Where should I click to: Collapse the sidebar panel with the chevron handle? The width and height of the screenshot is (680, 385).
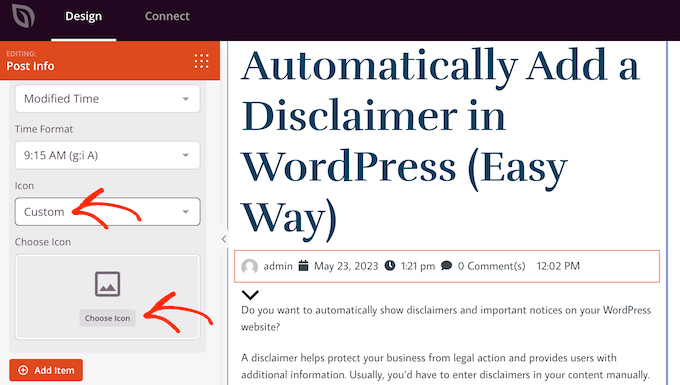pos(224,239)
